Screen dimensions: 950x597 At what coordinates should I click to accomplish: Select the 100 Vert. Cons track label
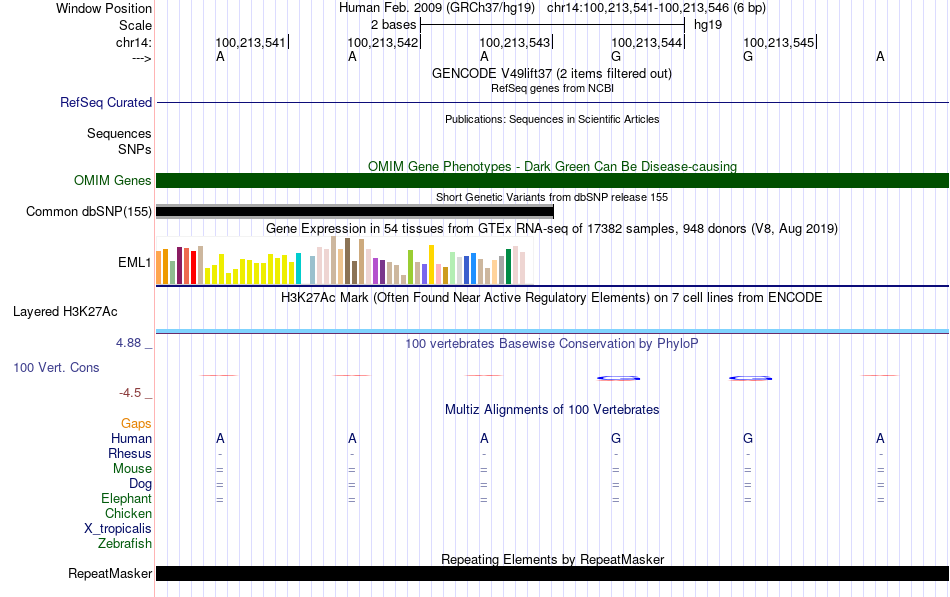(56, 367)
